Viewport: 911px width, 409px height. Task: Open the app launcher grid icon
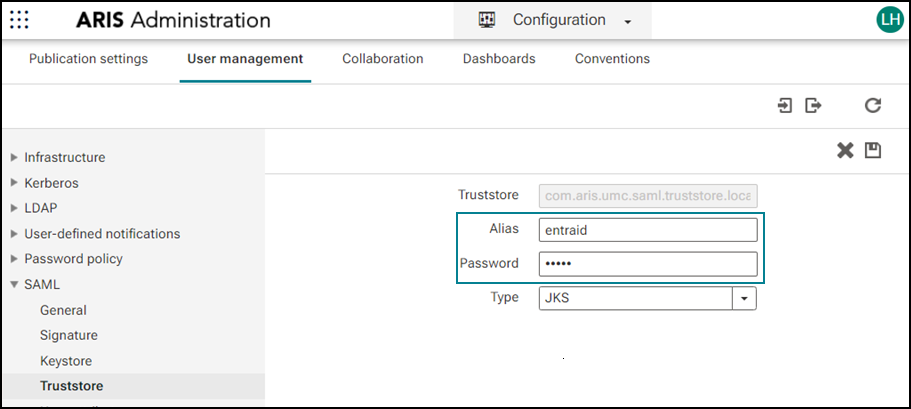pyautogui.click(x=19, y=20)
